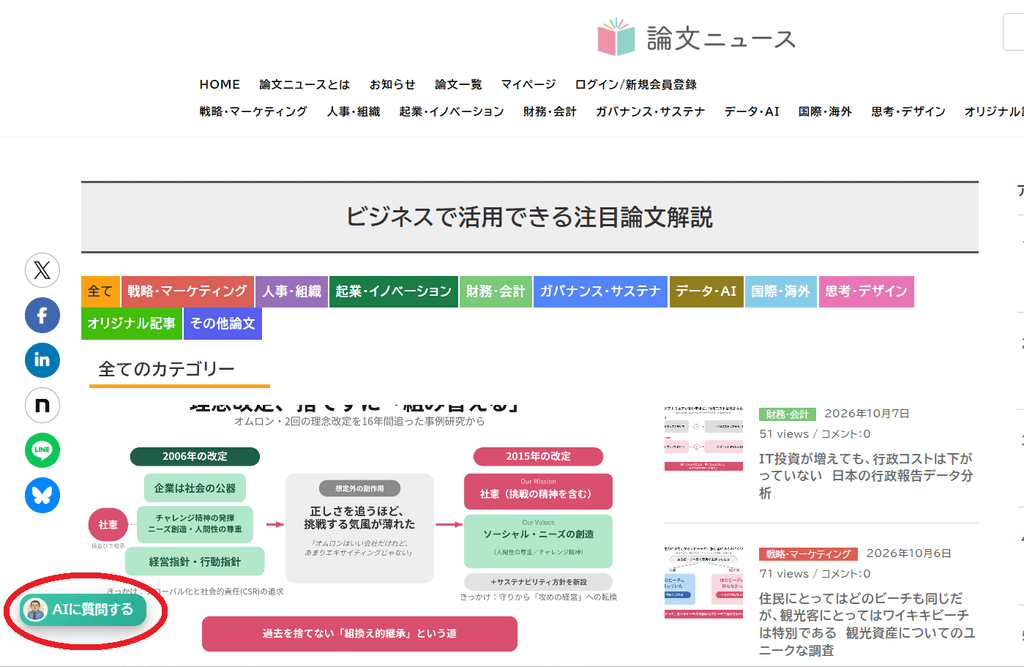Open 国際・海外 in the header navigation
1024x667 pixels.
[825, 111]
